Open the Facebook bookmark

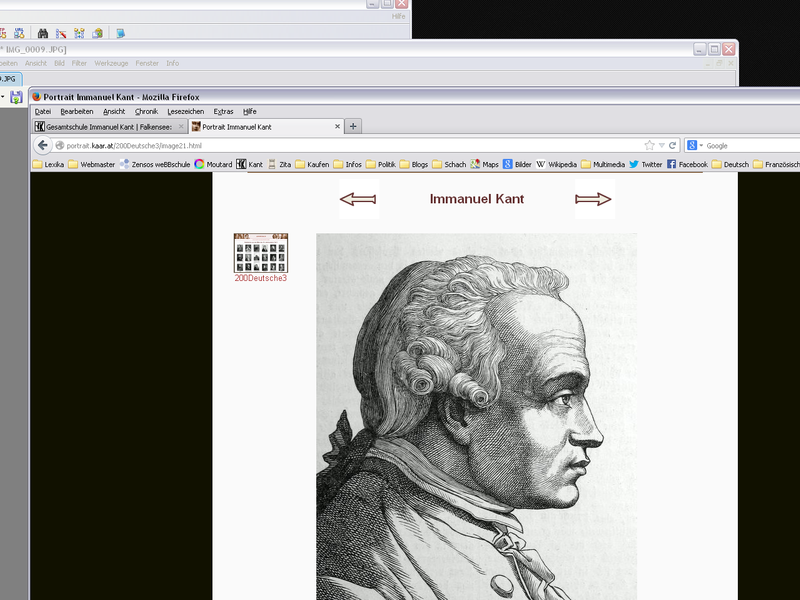[687, 164]
